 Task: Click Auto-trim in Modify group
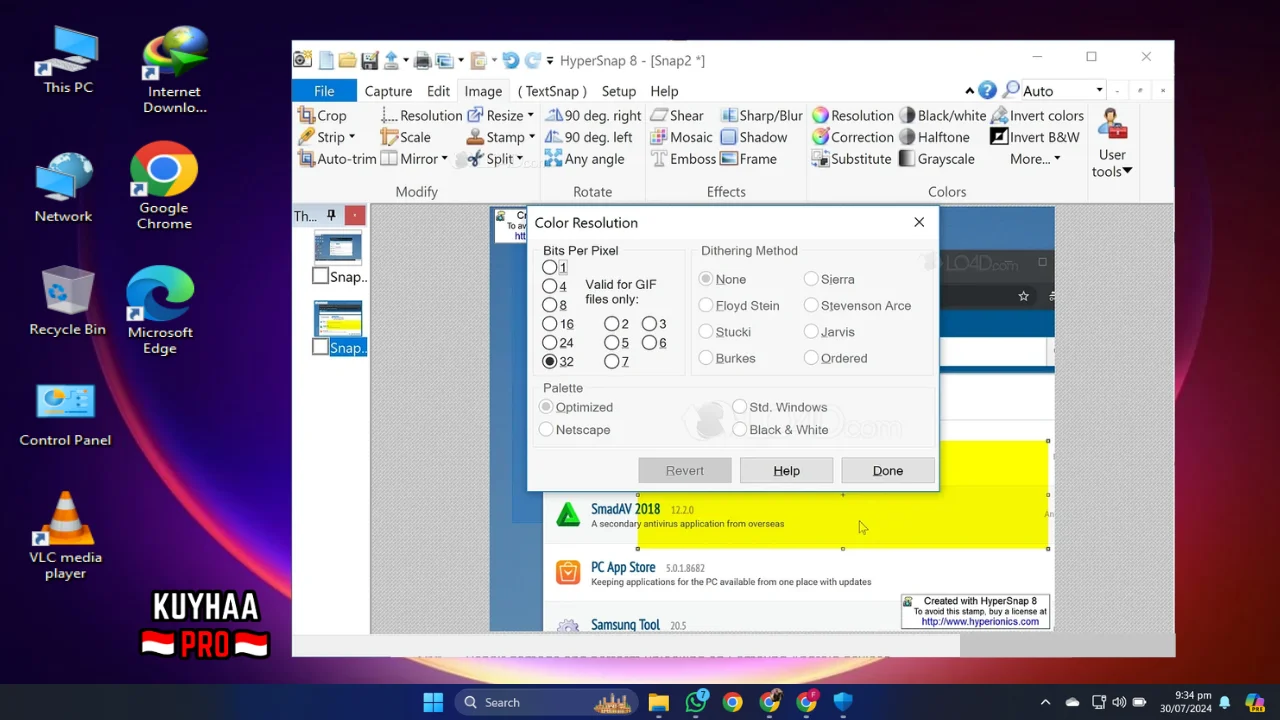click(x=337, y=159)
